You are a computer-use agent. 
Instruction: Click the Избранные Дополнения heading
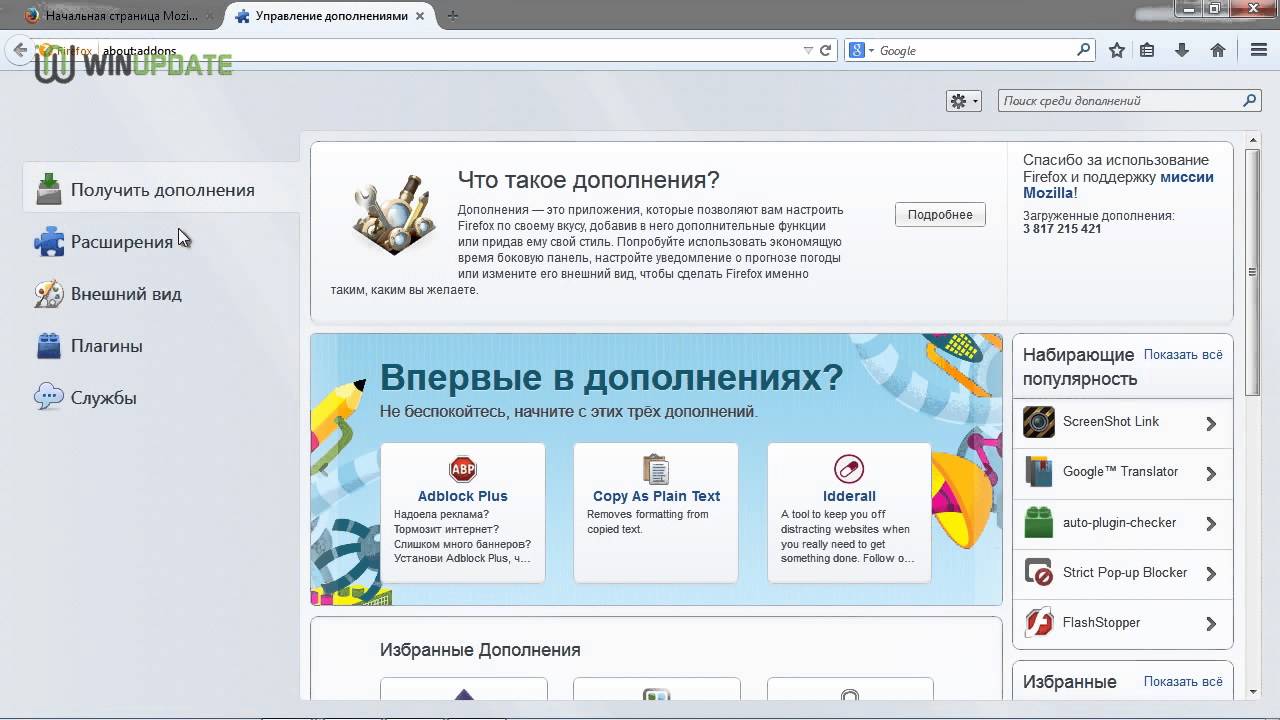[480, 650]
